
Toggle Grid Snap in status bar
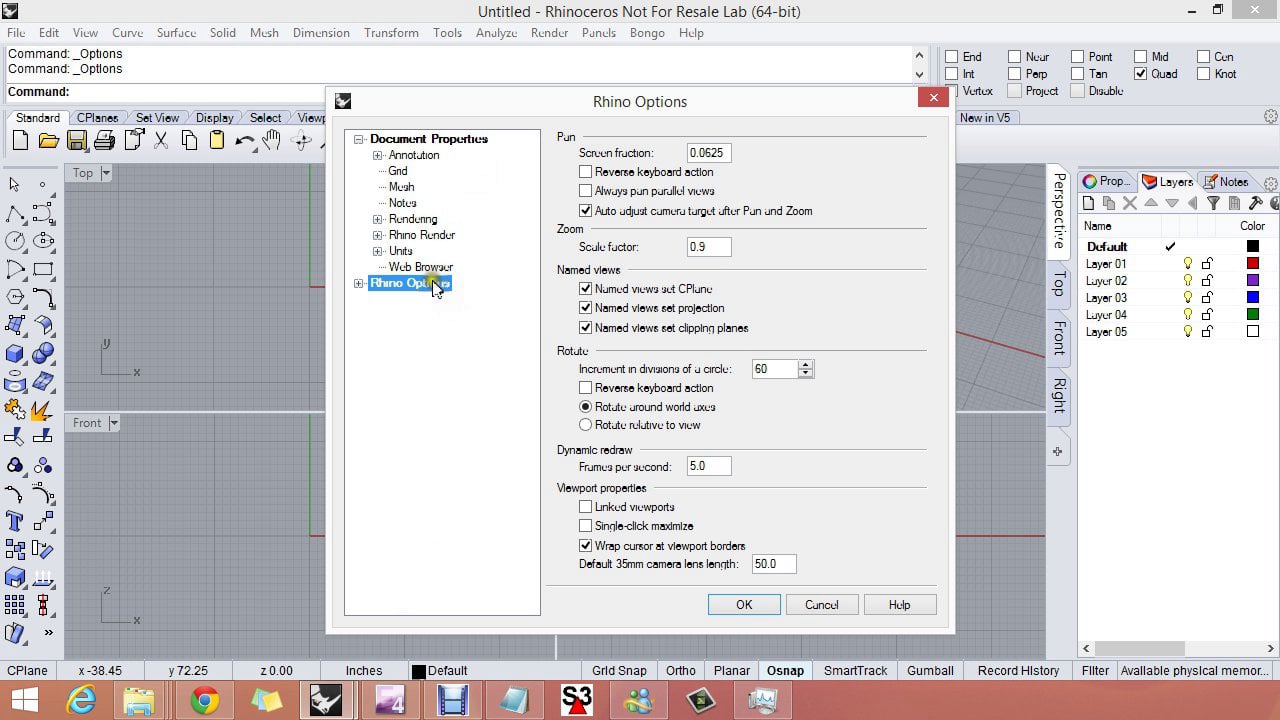pyautogui.click(x=619, y=671)
